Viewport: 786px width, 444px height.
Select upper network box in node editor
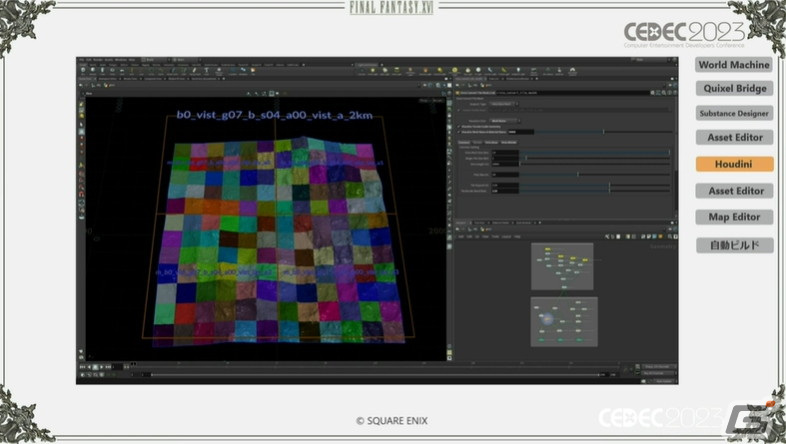[562, 266]
